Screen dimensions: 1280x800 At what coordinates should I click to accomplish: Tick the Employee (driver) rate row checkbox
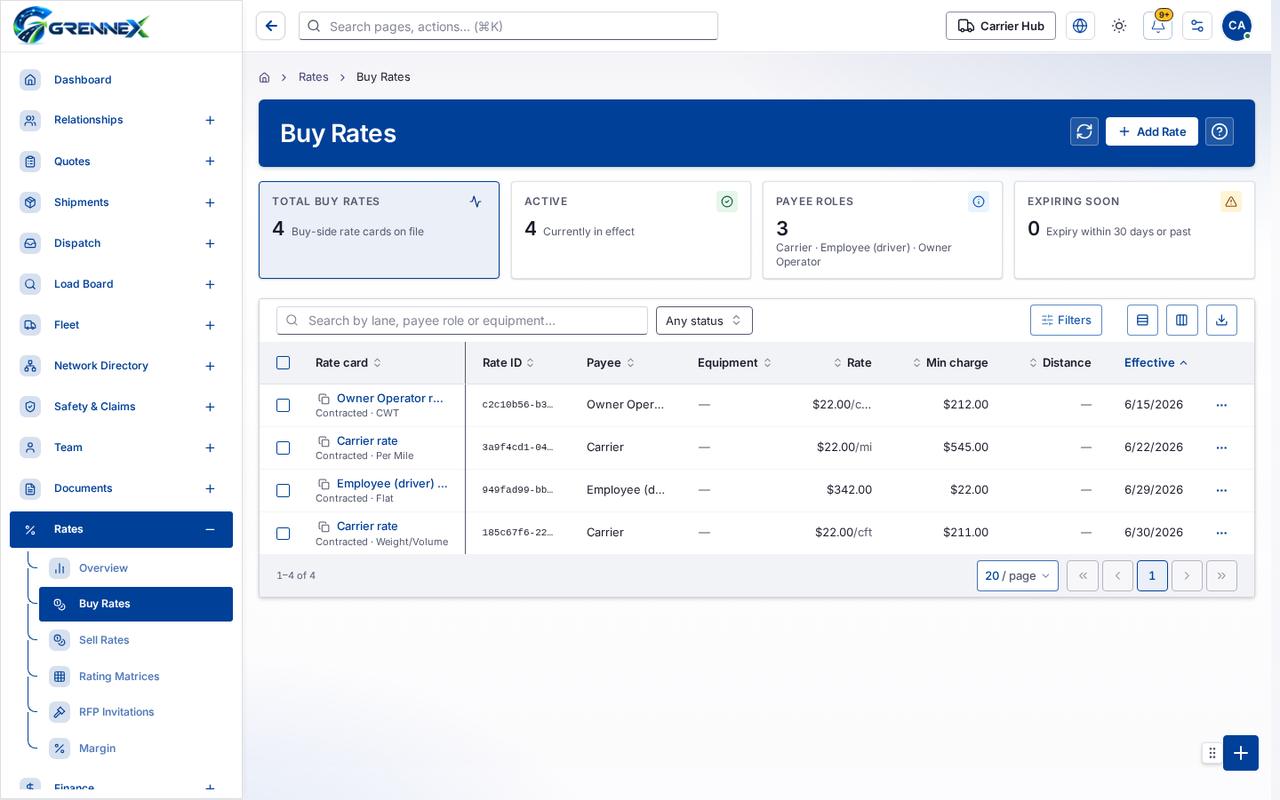pyautogui.click(x=283, y=490)
